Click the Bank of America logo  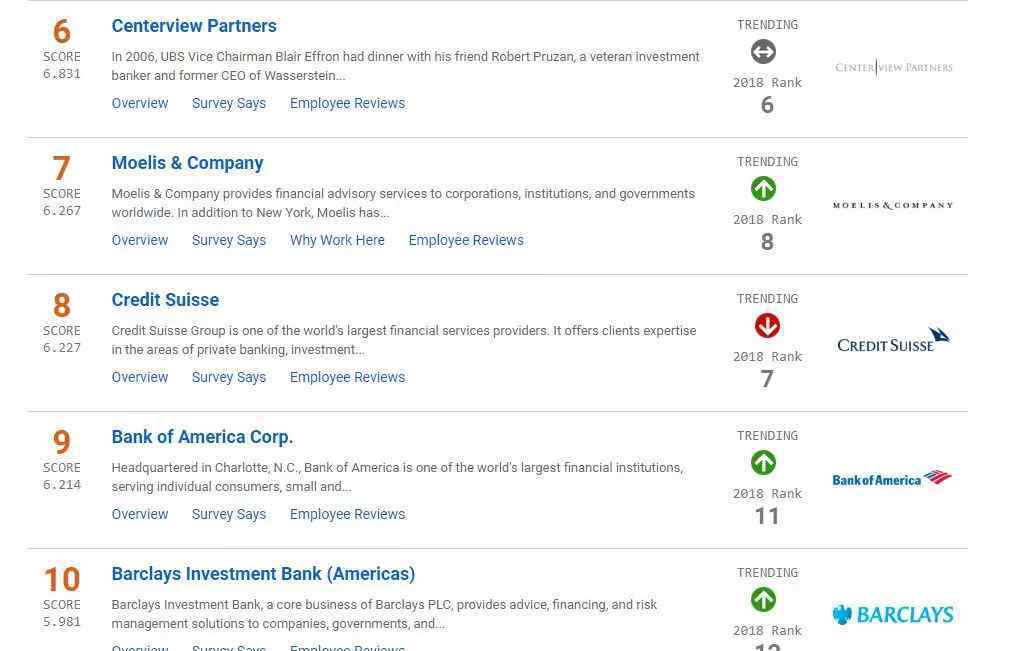891,479
